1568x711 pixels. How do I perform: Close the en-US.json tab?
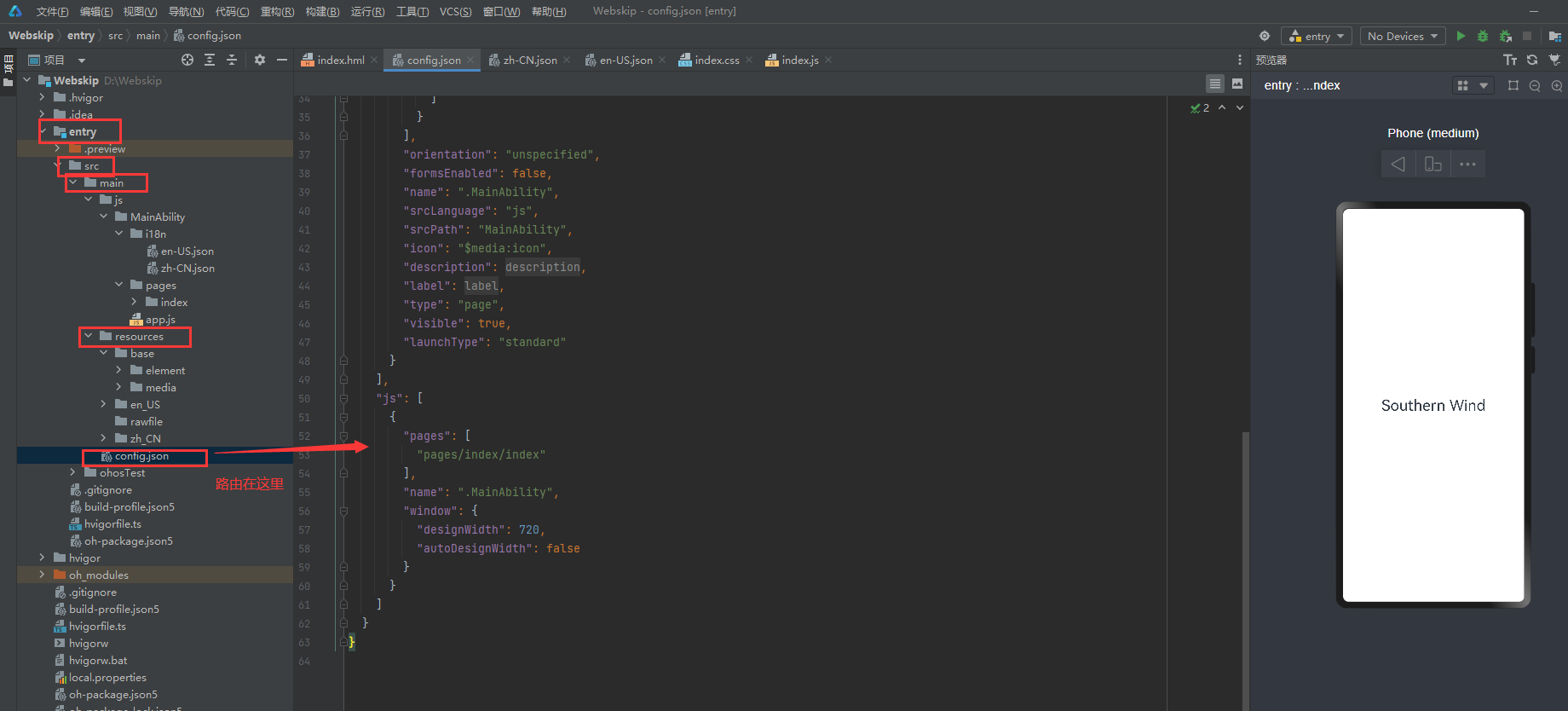[662, 60]
